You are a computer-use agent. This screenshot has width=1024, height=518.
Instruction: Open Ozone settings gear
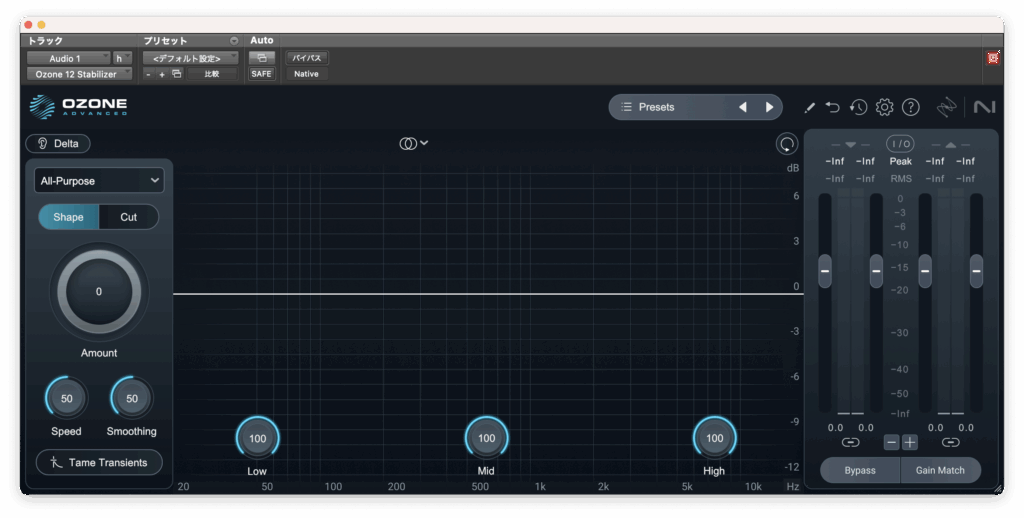884,107
